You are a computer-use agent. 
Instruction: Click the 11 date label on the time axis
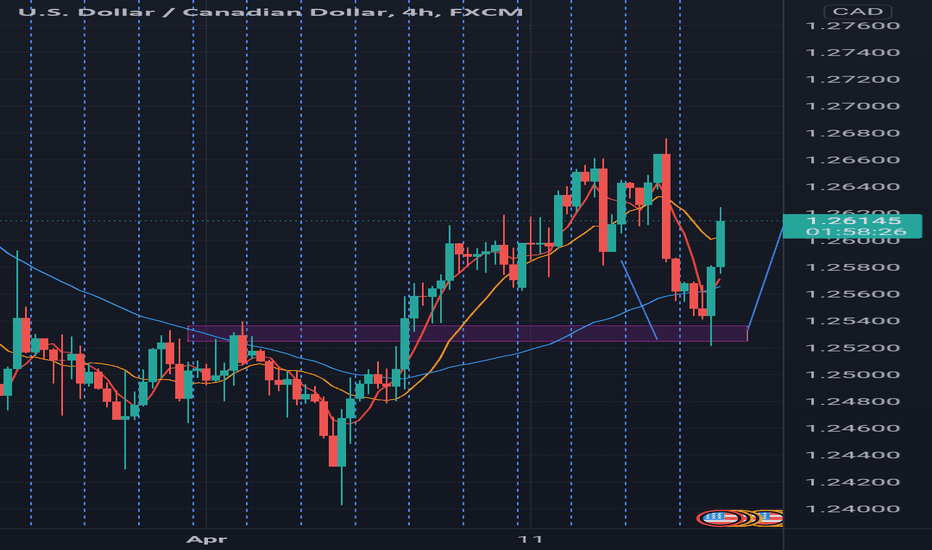(530, 539)
